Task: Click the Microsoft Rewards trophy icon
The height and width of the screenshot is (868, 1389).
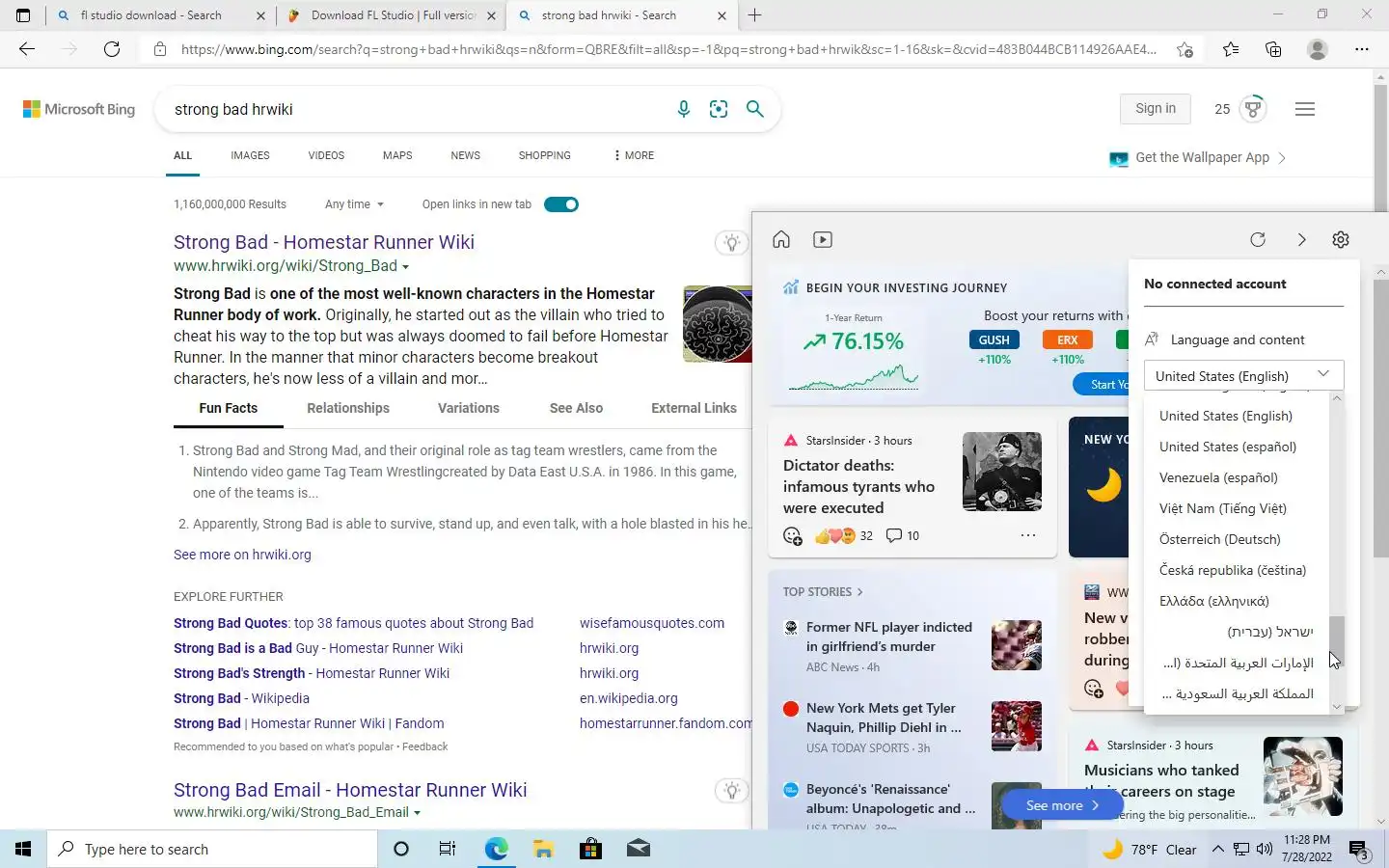Action: point(1253,109)
